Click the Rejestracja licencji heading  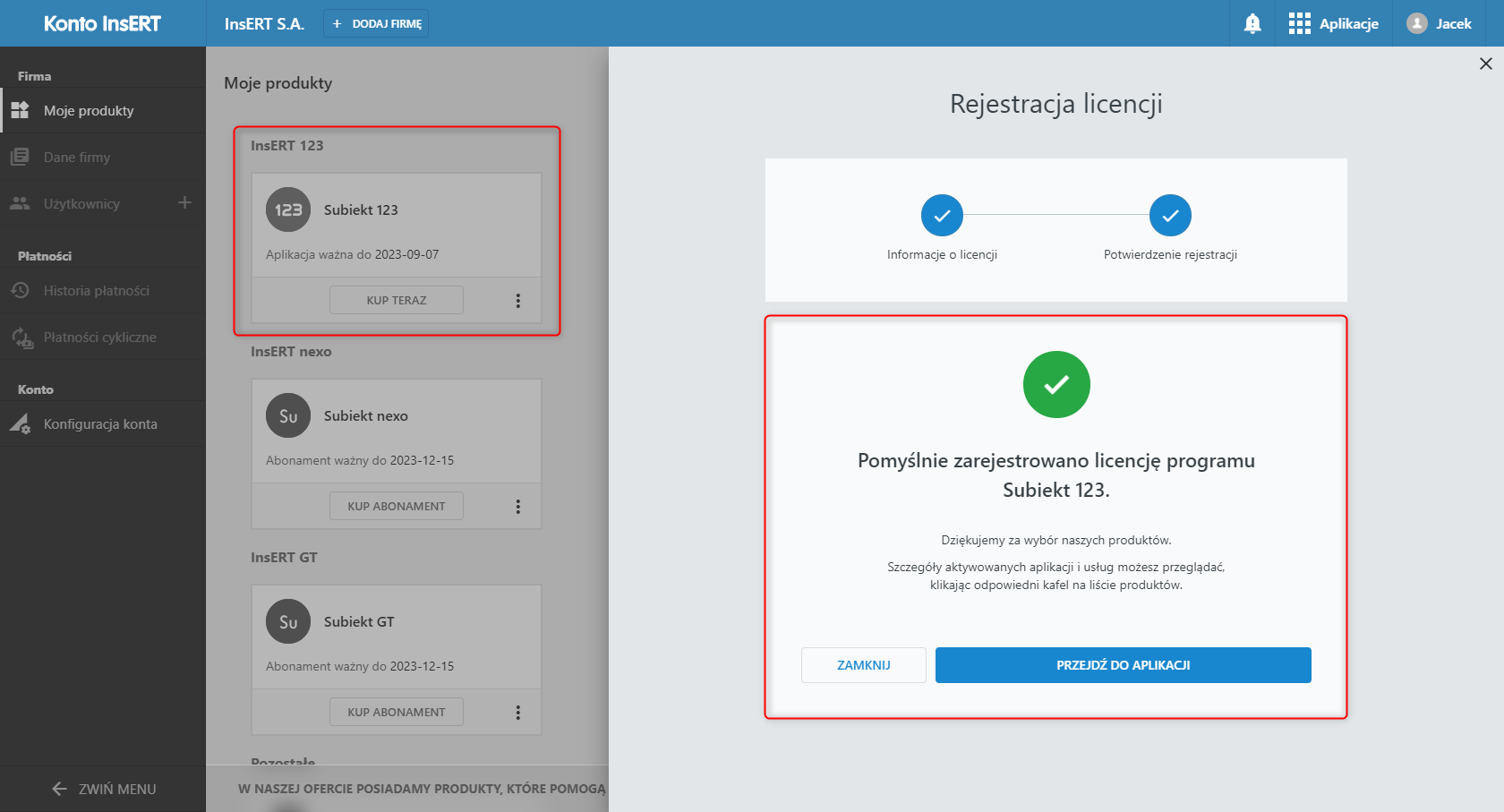click(1056, 104)
